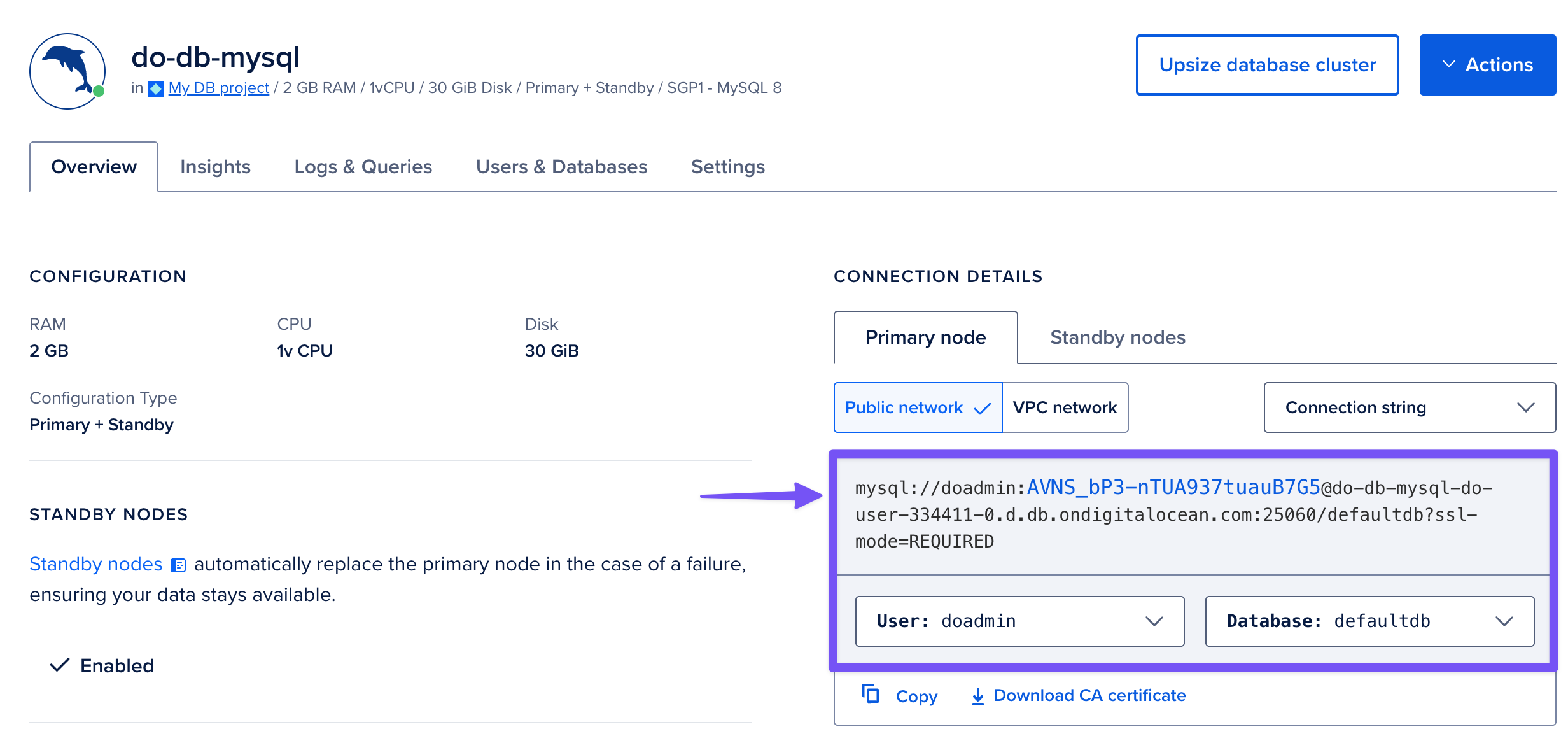Viewport: 1568px width, 736px height.
Task: Switch to VPC network option
Action: [x=1065, y=407]
